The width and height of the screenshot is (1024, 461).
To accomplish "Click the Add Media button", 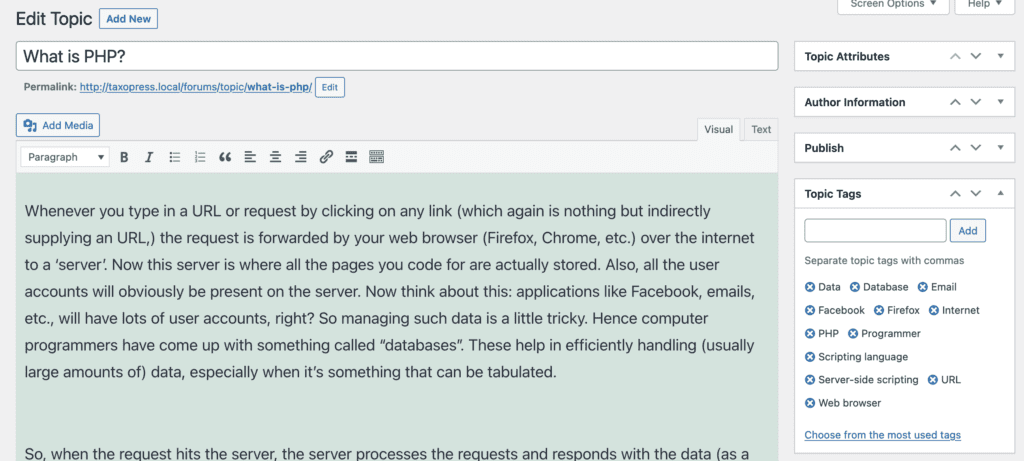I will pos(58,125).
